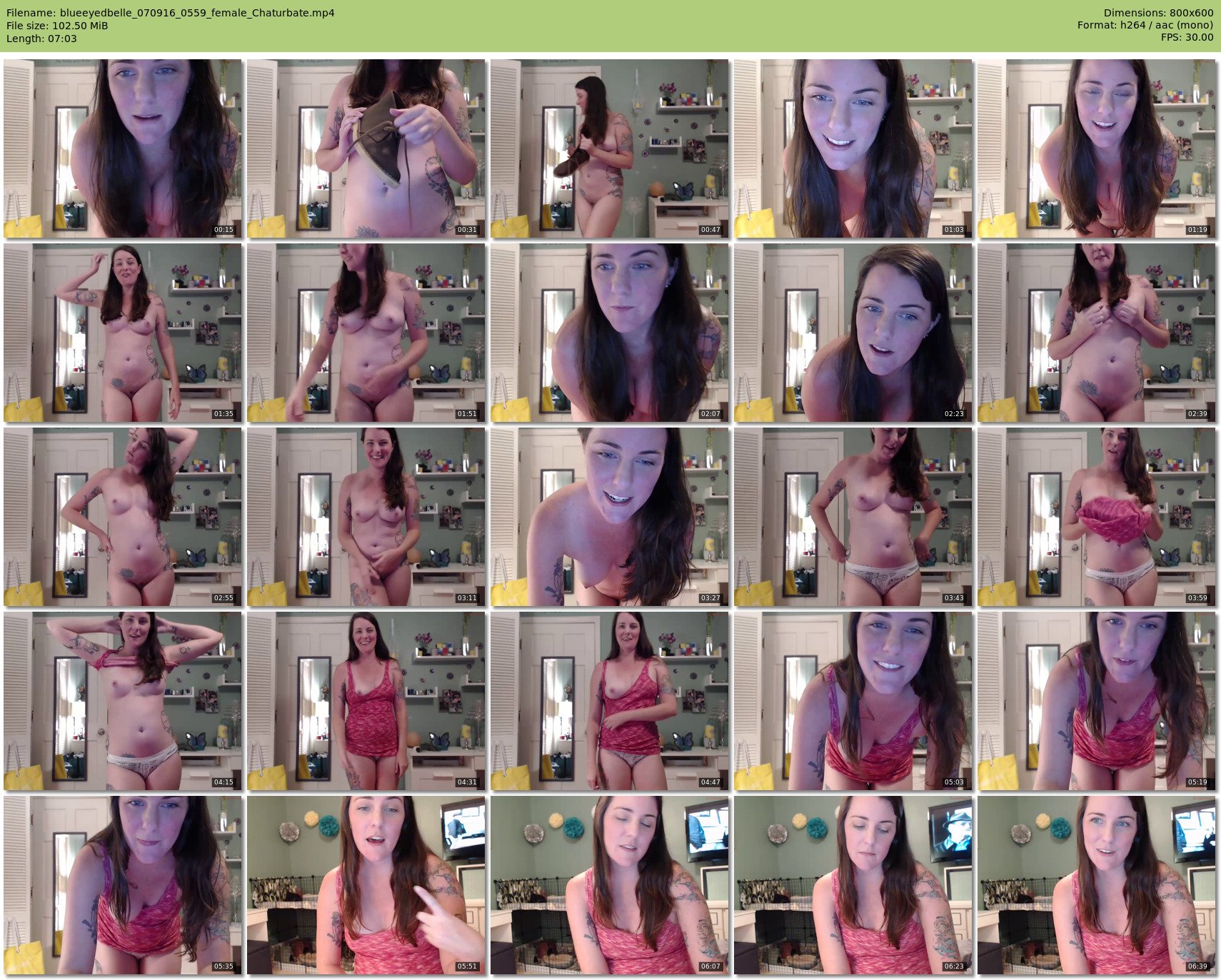Open the thumbnail stamped 01:51

click(x=366, y=333)
